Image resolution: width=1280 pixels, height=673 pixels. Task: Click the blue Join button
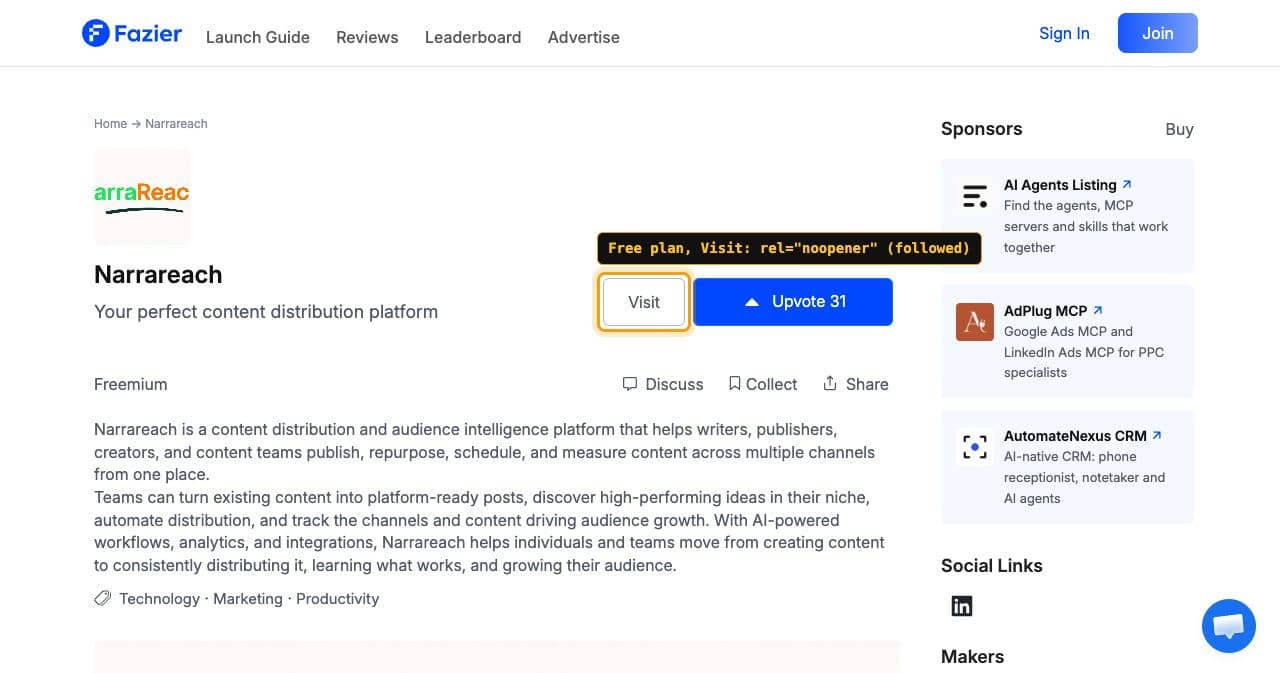pyautogui.click(x=1158, y=33)
